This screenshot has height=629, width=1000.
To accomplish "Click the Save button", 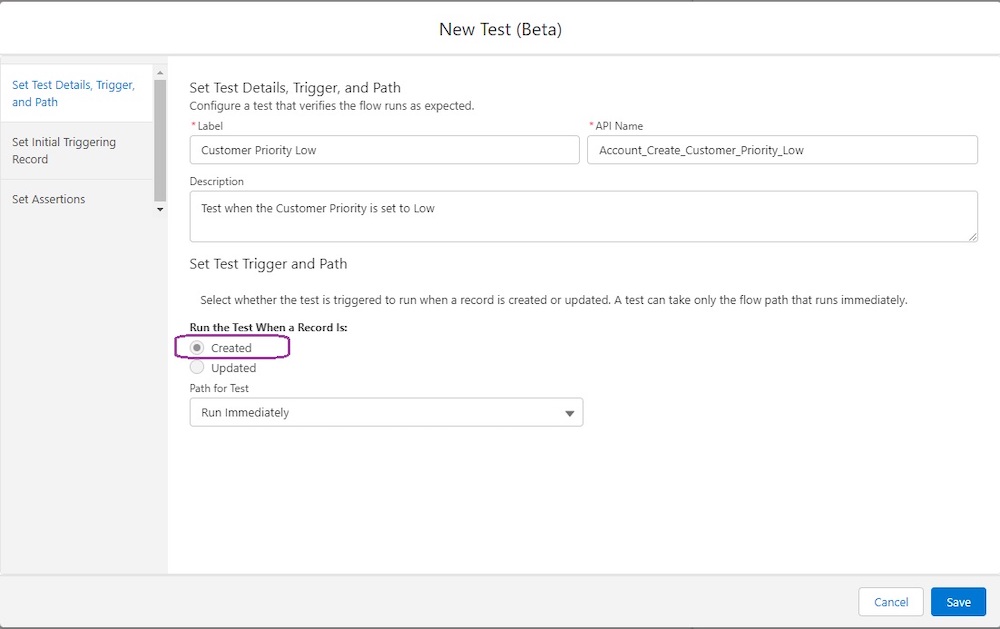I will click(958, 602).
